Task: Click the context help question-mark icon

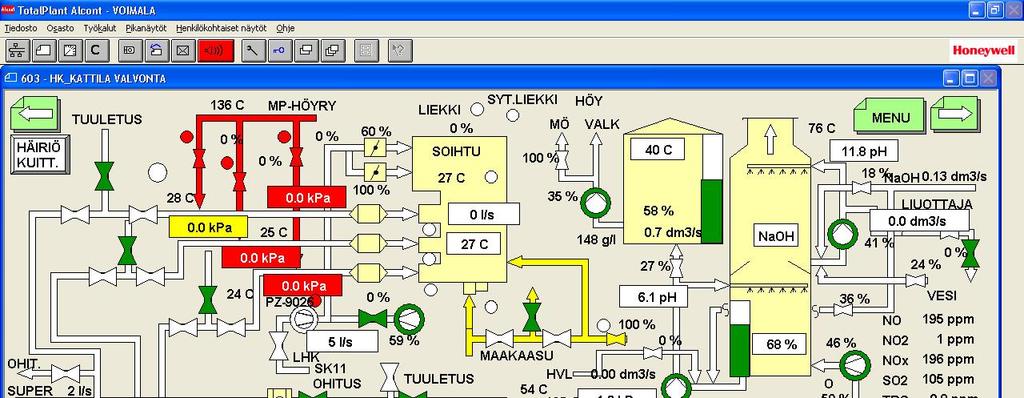Action: 400,50
